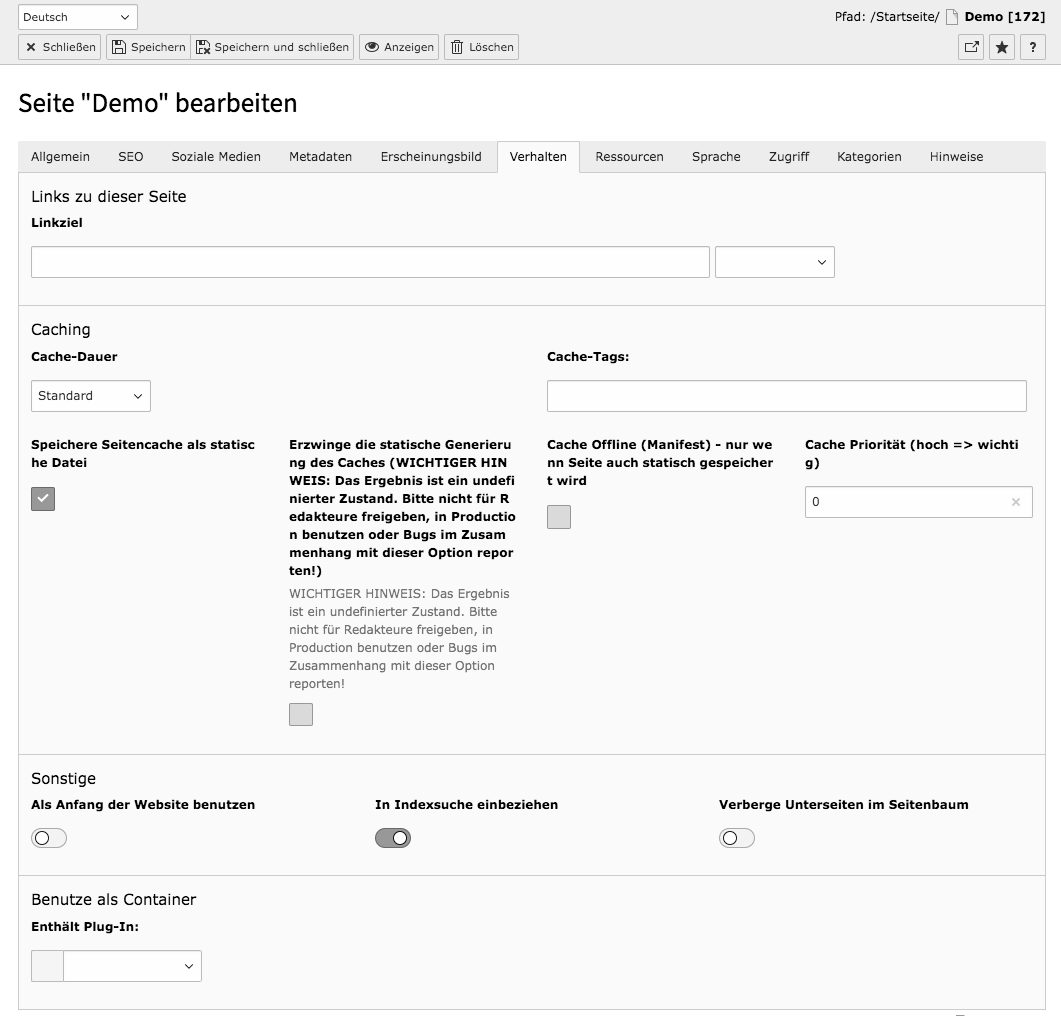The height and width of the screenshot is (1016, 1061).
Task: Preview the page with the Anzeigen eye icon
Action: pos(398,46)
